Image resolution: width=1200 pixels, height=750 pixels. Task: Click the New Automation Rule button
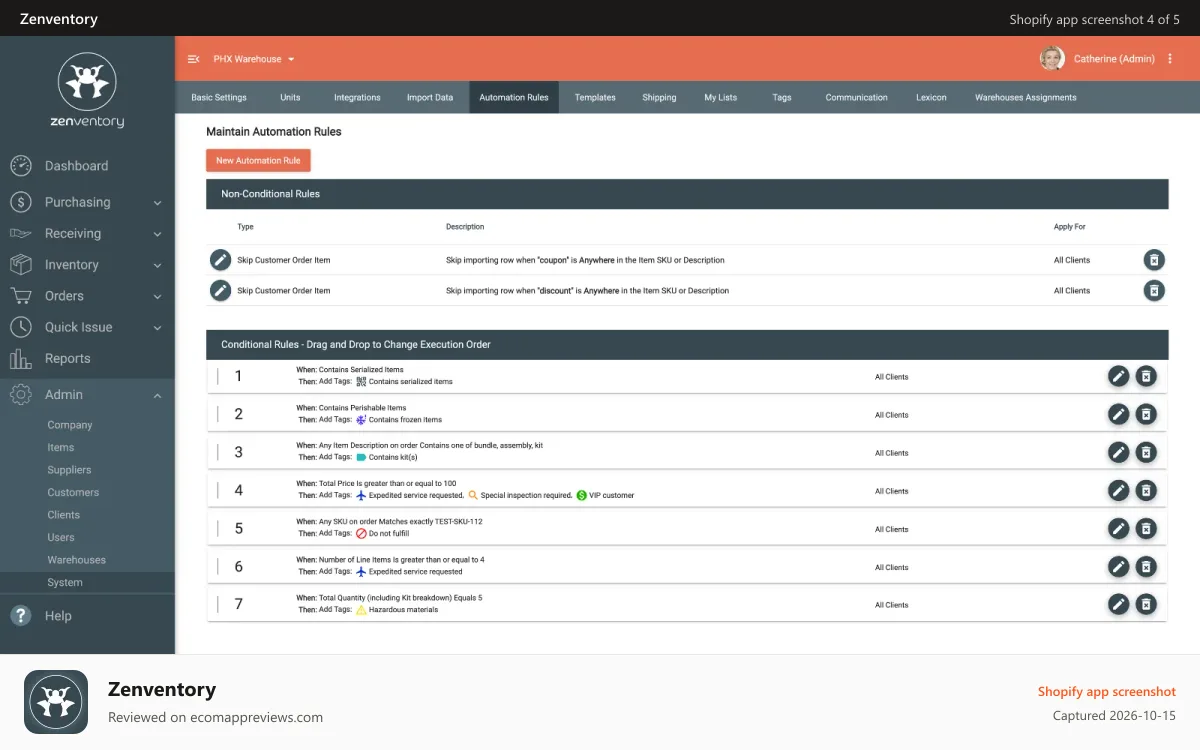pyautogui.click(x=258, y=160)
